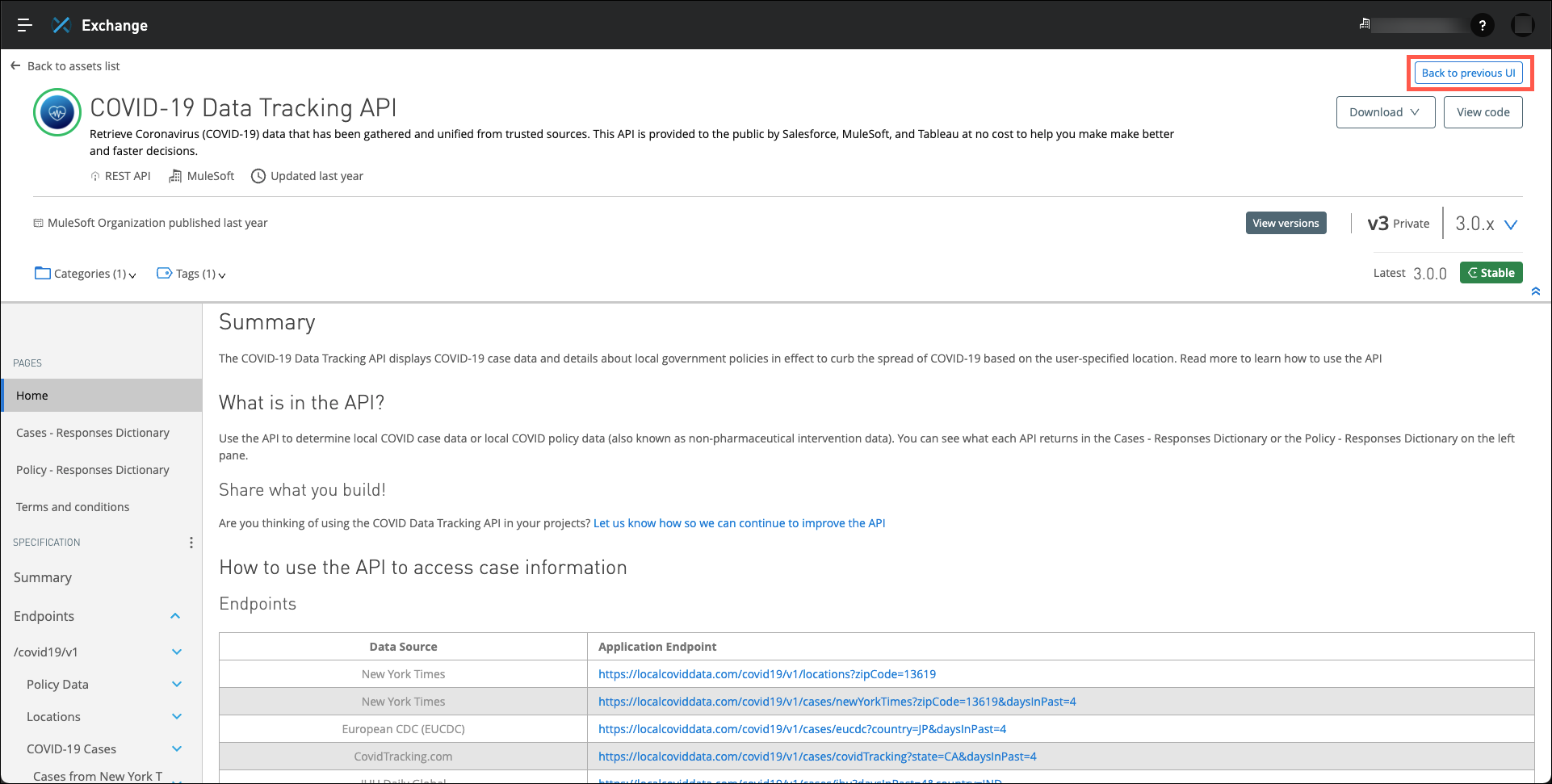The image size is (1552, 784).
Task: Open covidTracking cases endpoint link
Action: (x=817, y=757)
